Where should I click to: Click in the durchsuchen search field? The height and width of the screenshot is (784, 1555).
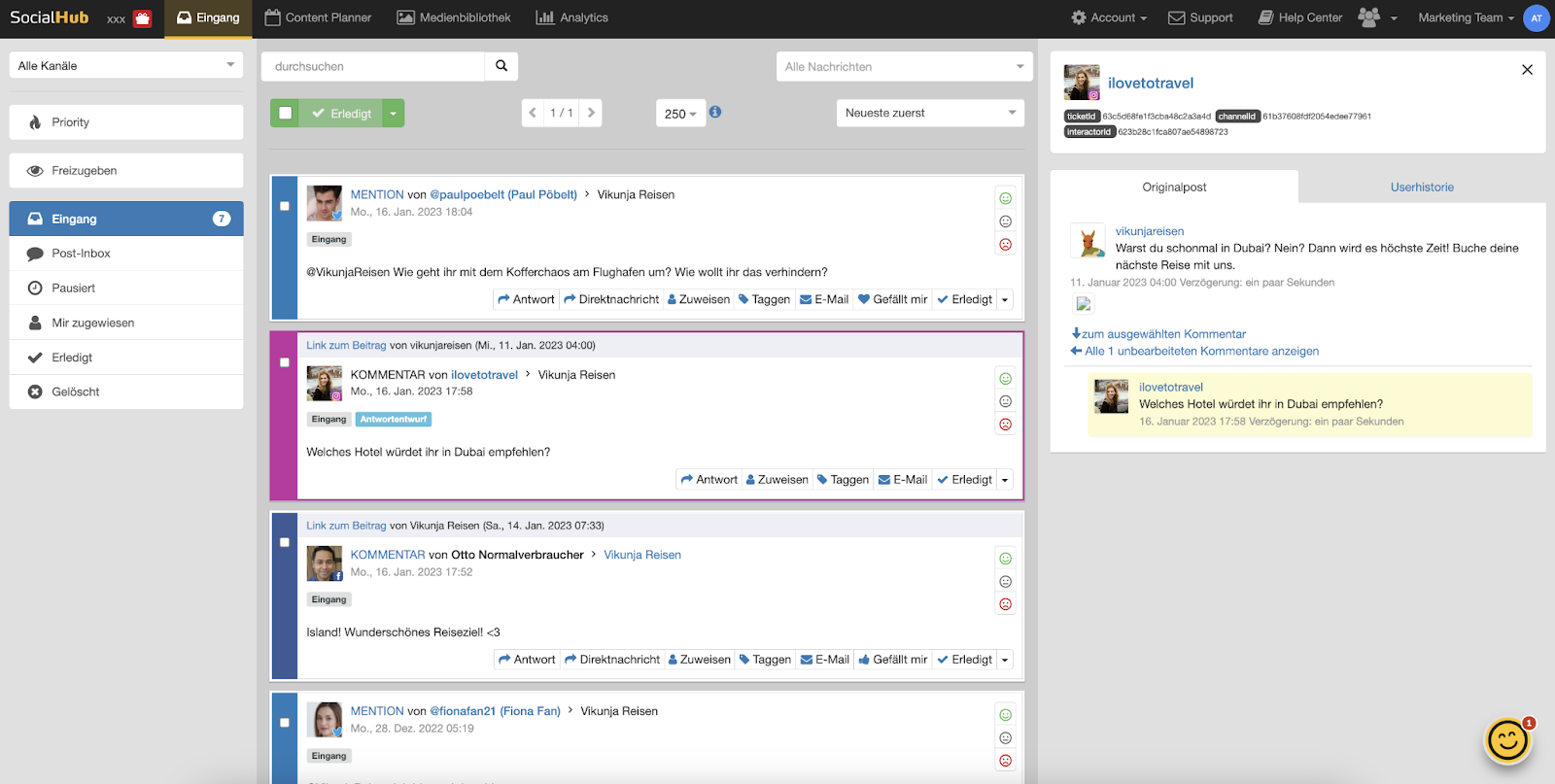tap(373, 66)
